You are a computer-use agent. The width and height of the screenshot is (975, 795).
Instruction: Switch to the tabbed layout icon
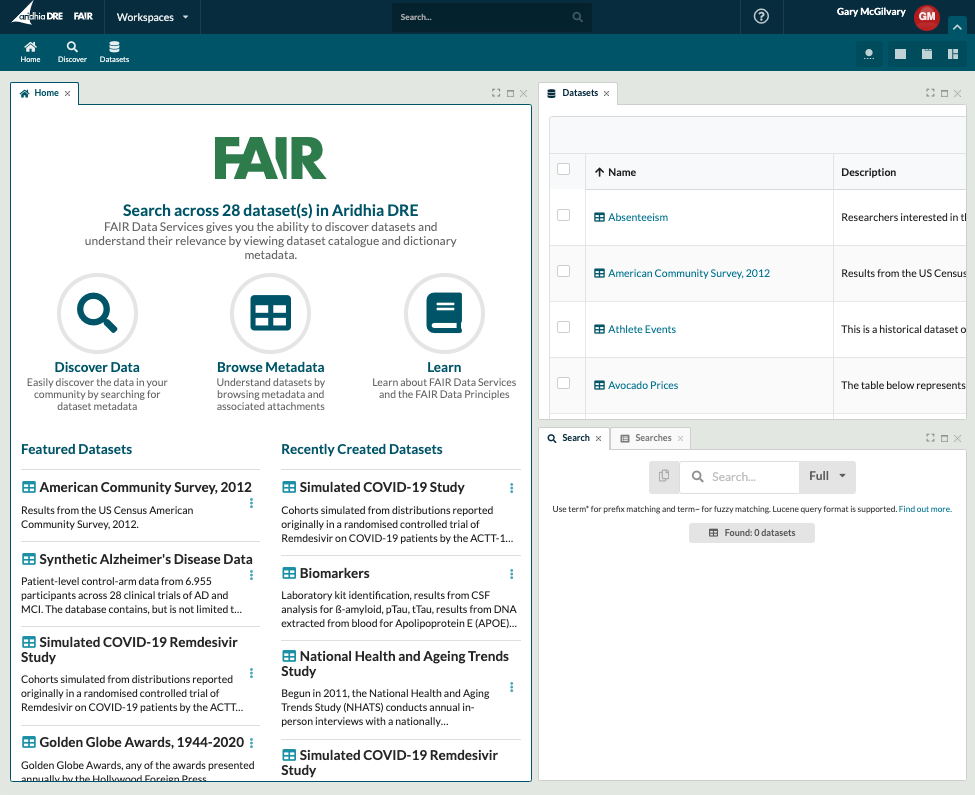pos(926,54)
